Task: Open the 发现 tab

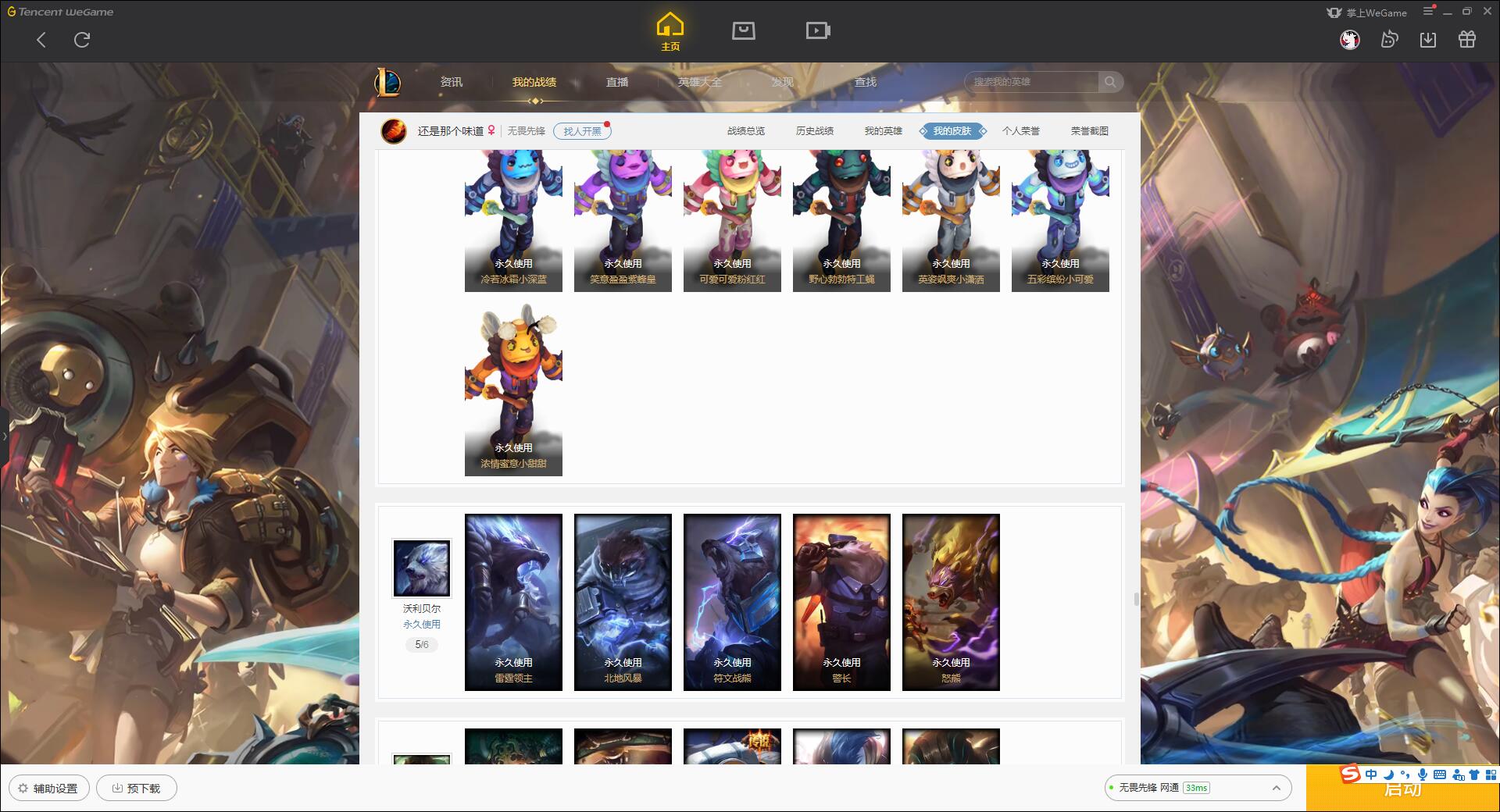Action: click(783, 82)
